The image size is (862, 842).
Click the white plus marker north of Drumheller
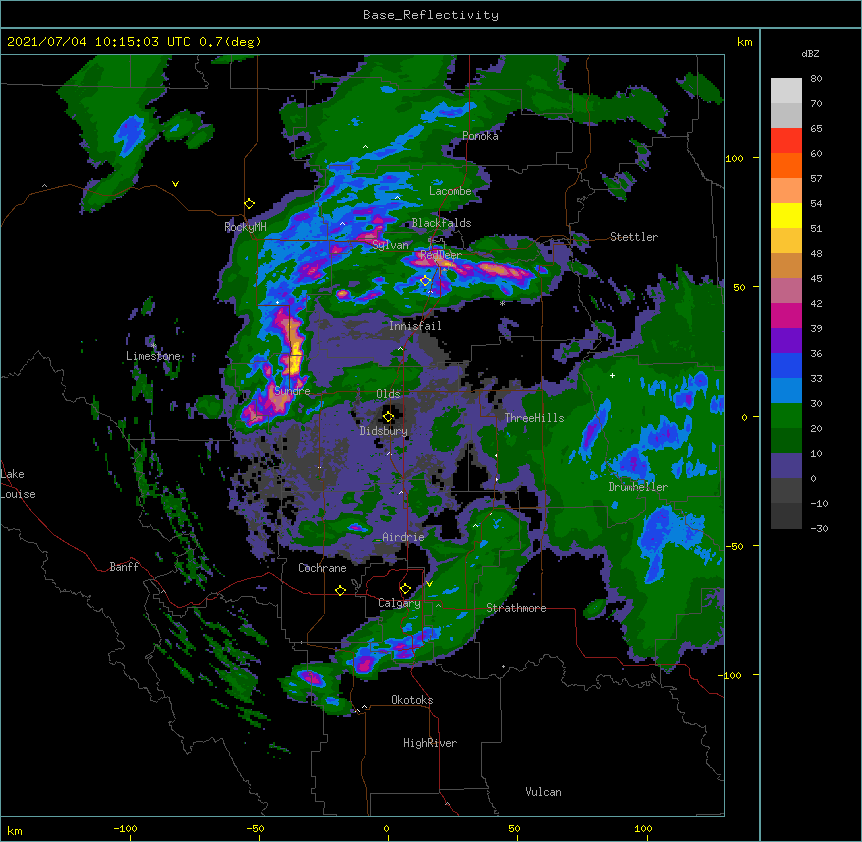pos(612,375)
